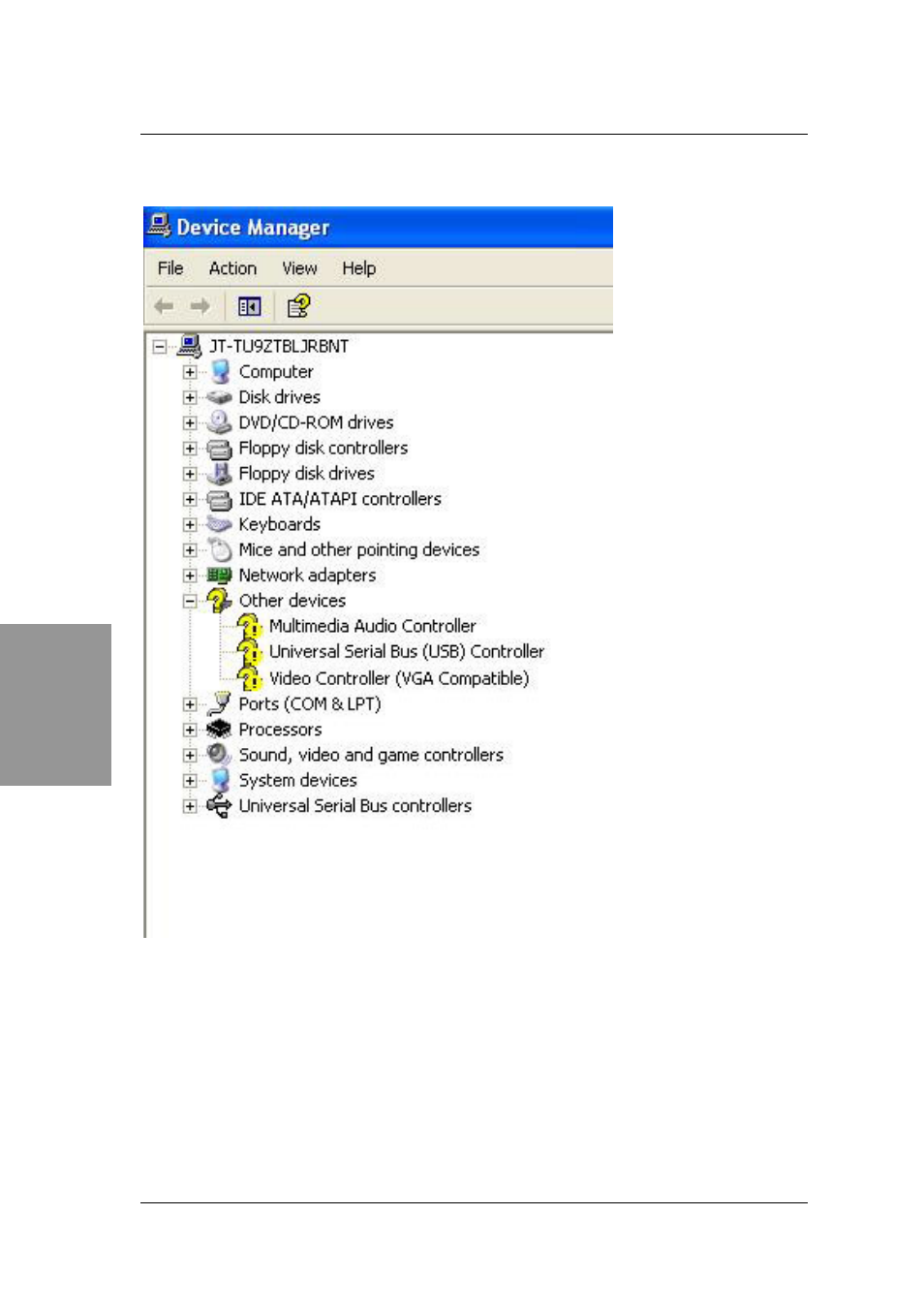Expand Sound, video and game controllers node
The height and width of the screenshot is (1308, 924).
pyautogui.click(x=190, y=755)
